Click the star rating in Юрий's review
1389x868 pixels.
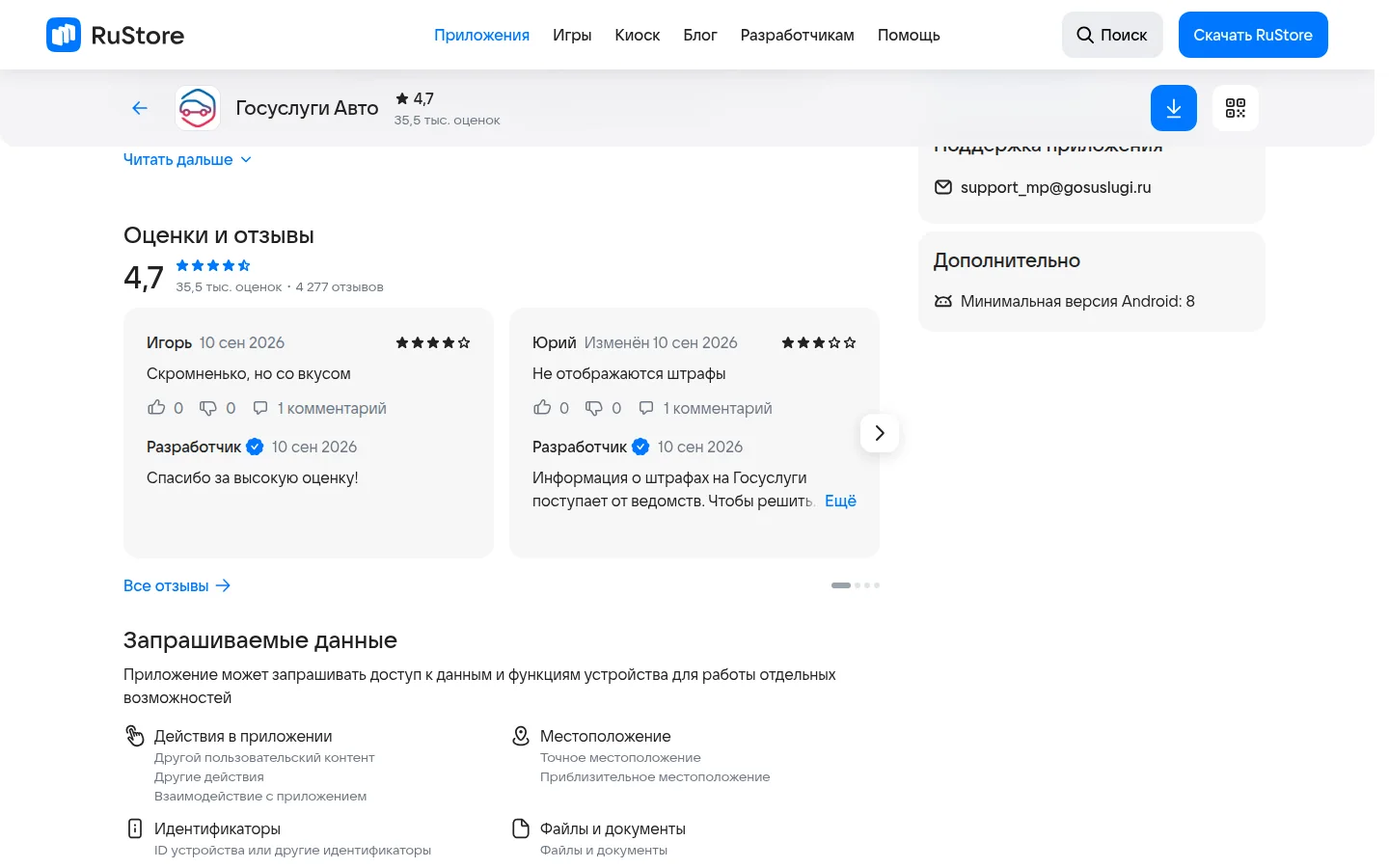coord(819,342)
